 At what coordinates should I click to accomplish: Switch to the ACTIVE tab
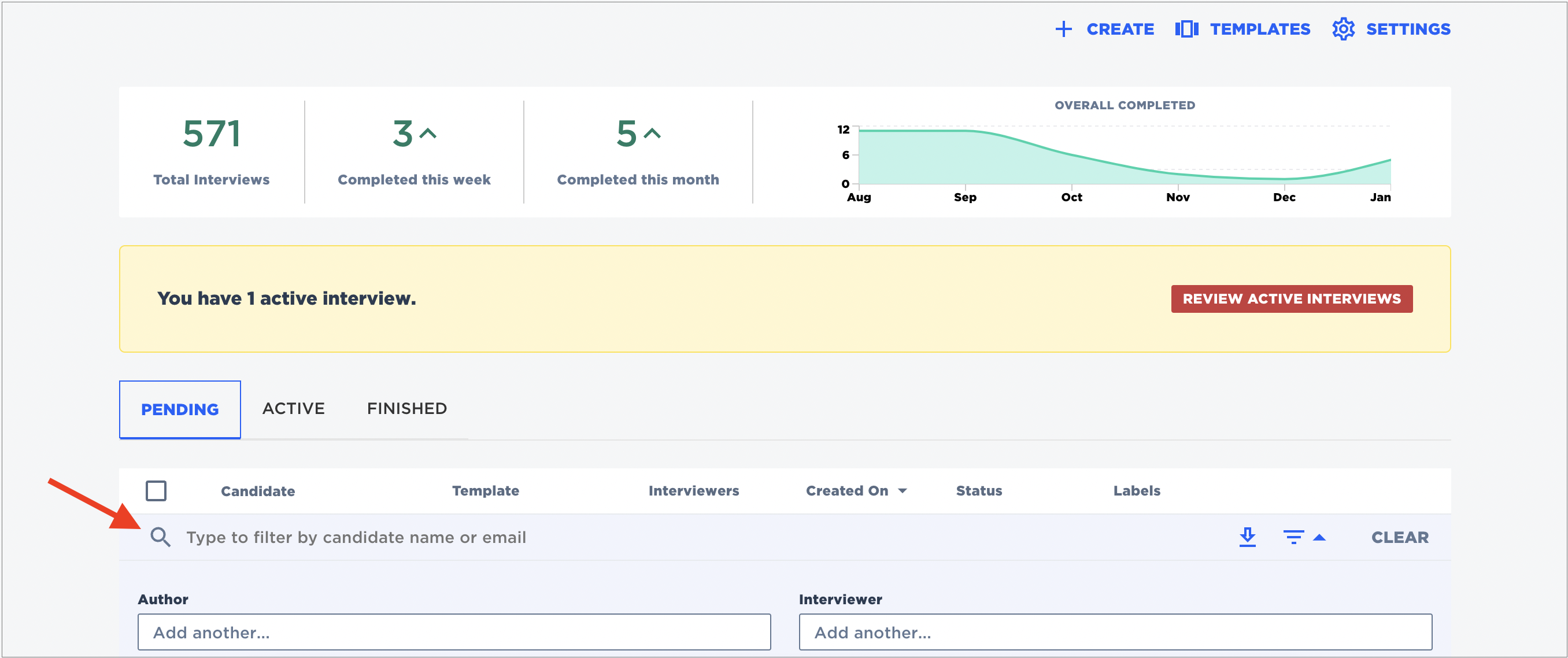coord(293,408)
